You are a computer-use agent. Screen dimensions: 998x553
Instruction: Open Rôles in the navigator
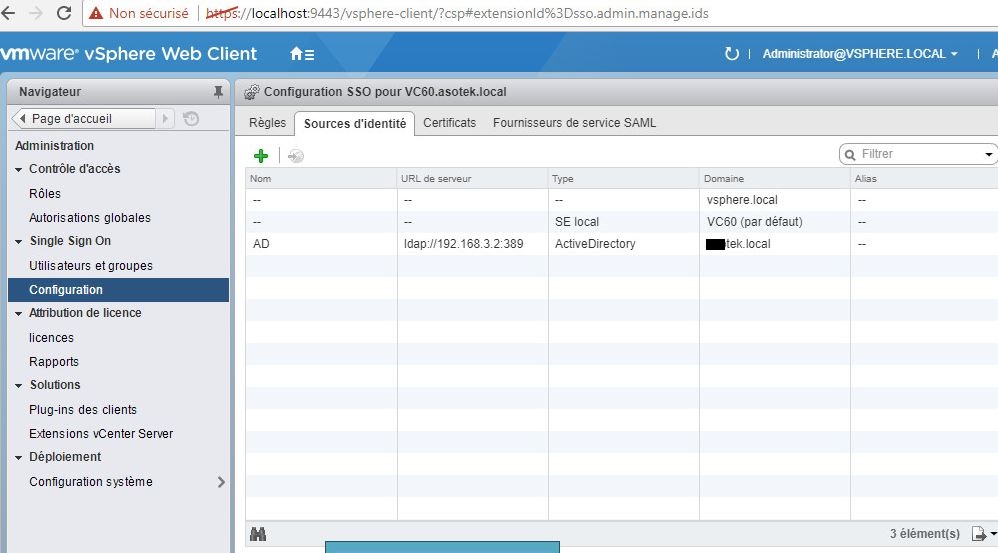[x=45, y=193]
